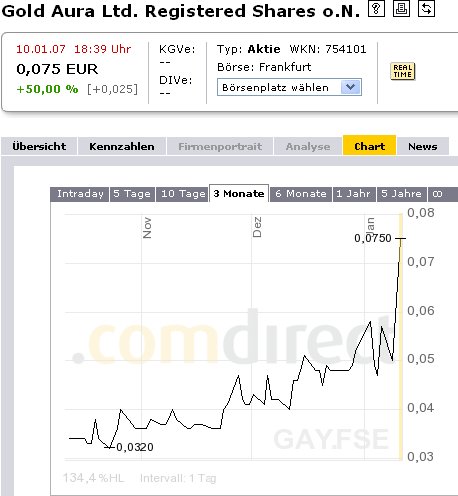Click the +50,00 % change value
The width and height of the screenshot is (458, 496).
47,89
